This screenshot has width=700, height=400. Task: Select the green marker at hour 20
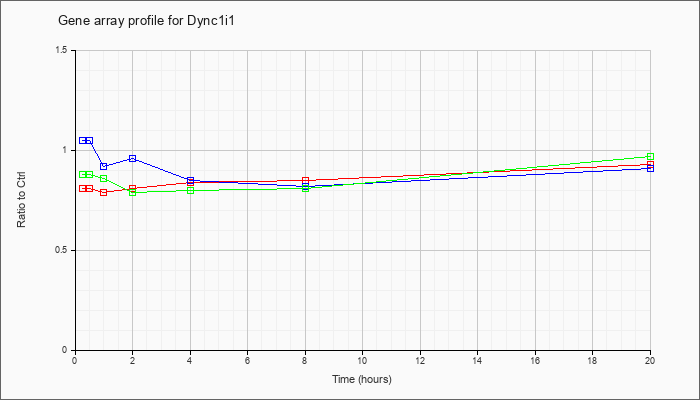pos(650,156)
